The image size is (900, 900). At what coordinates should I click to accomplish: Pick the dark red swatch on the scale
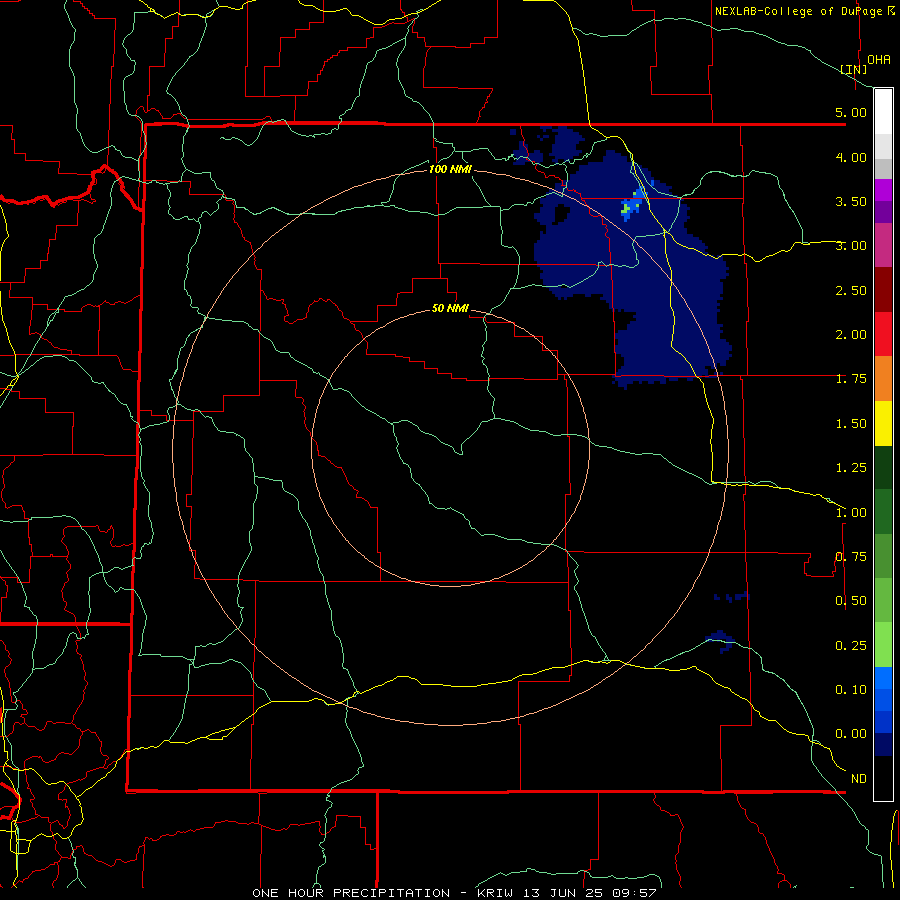click(883, 290)
